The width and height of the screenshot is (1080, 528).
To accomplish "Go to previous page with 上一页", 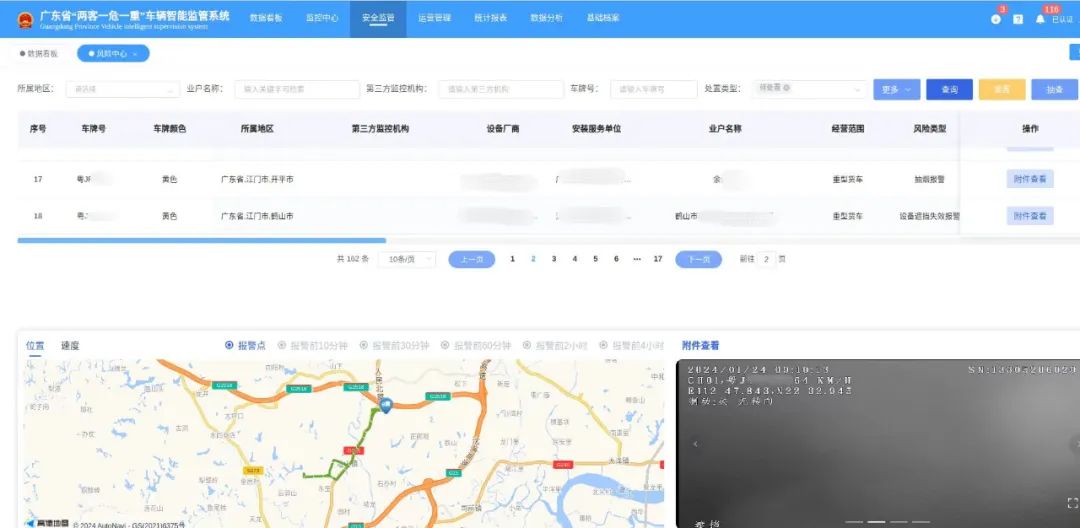I will (472, 260).
